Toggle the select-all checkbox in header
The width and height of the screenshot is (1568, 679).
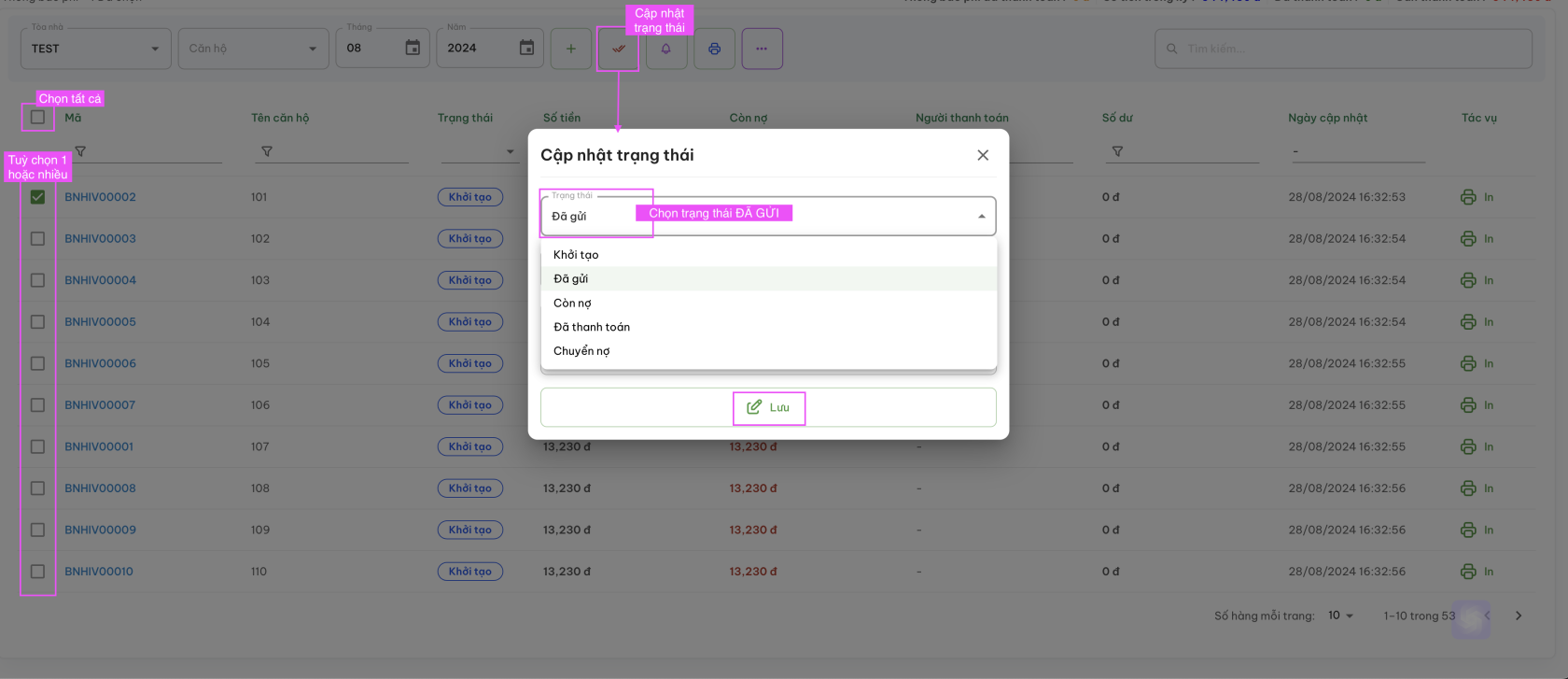pos(37,118)
